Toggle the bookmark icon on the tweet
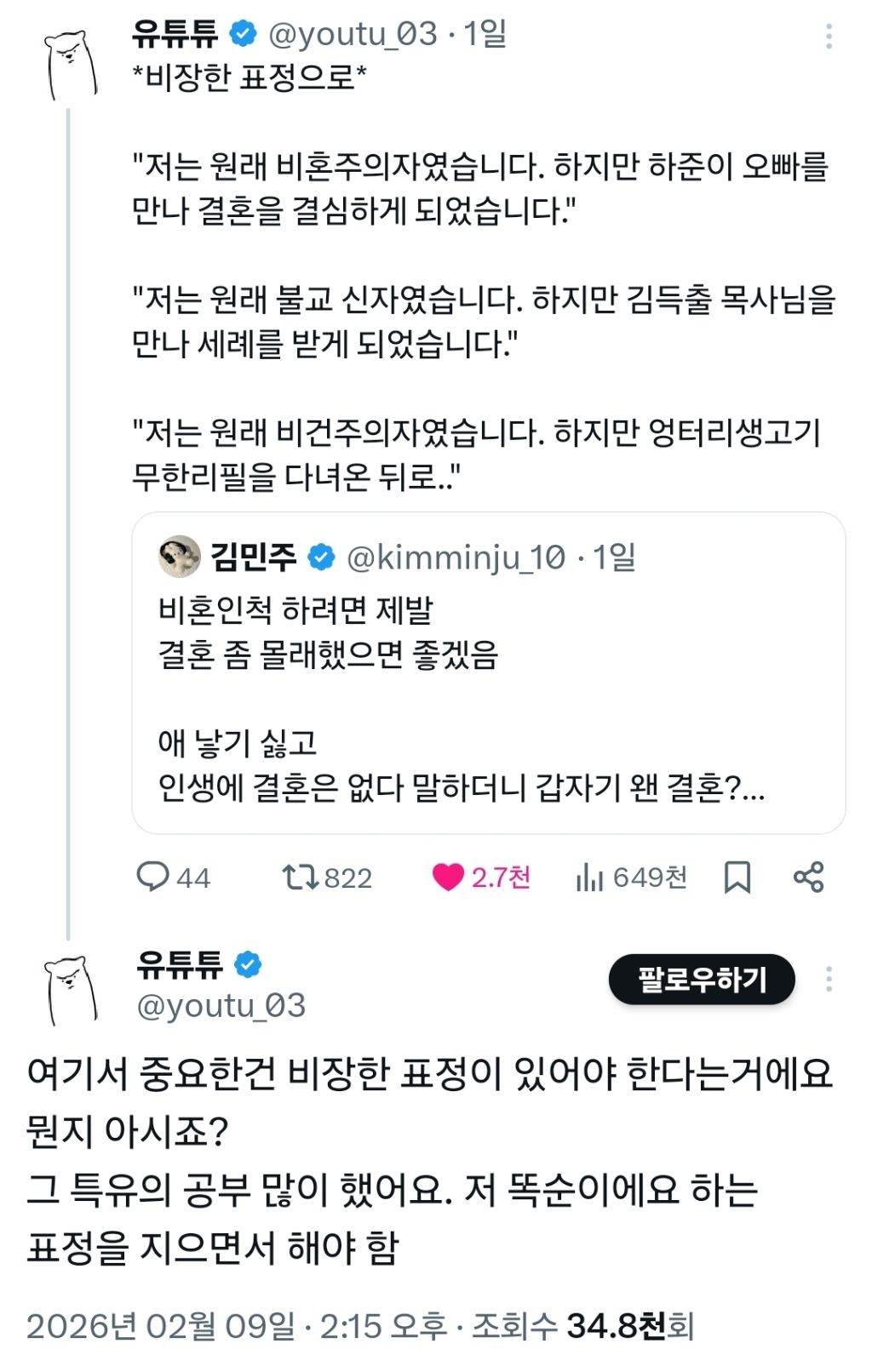 pyautogui.click(x=737, y=877)
